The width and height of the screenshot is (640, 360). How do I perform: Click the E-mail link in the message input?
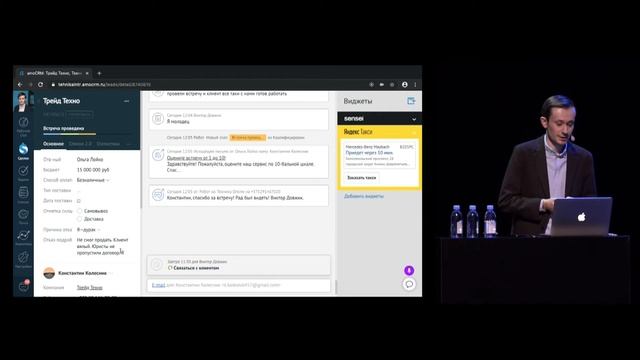[x=158, y=285]
